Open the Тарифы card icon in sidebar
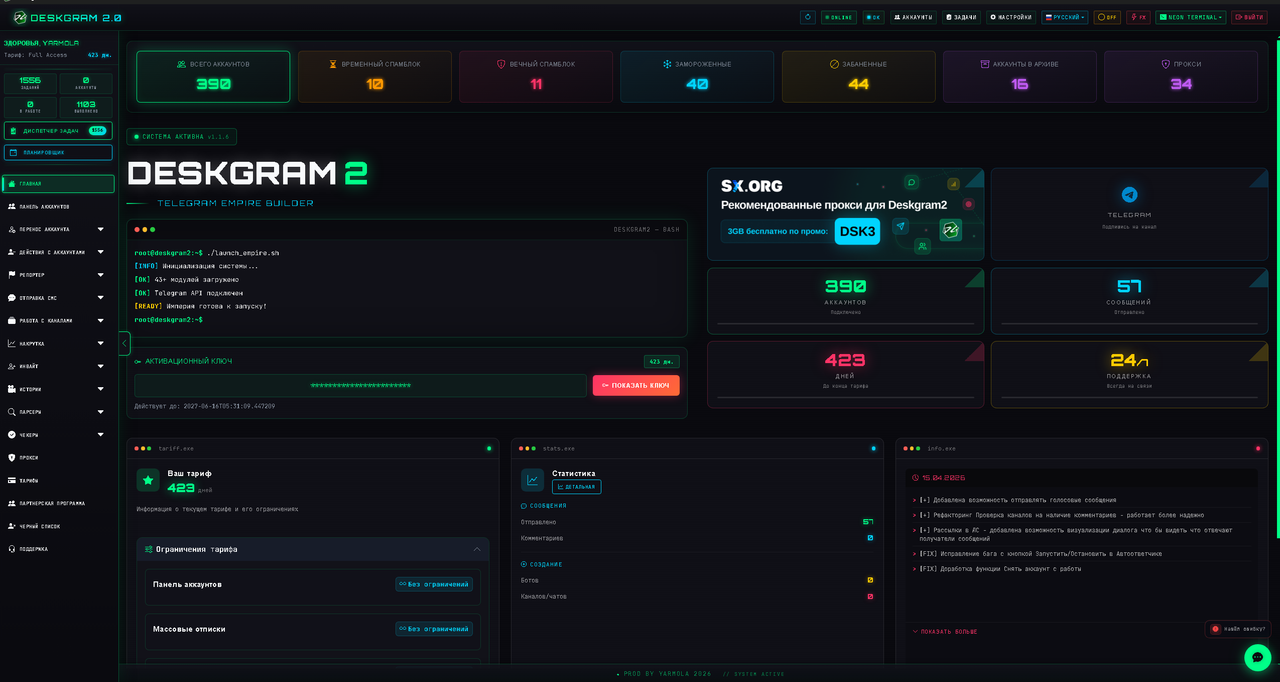 11,480
